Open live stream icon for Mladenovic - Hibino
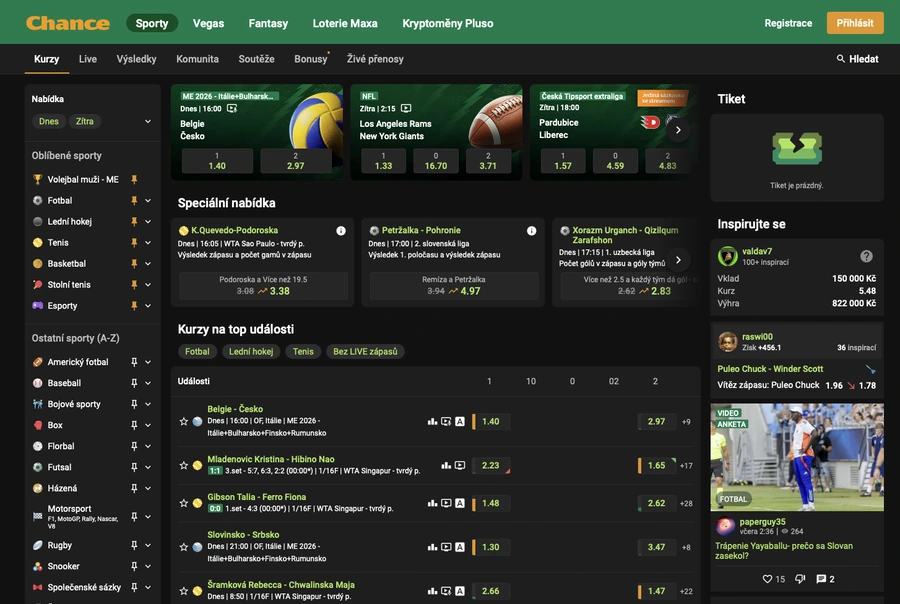The image size is (900, 604). click(460, 465)
